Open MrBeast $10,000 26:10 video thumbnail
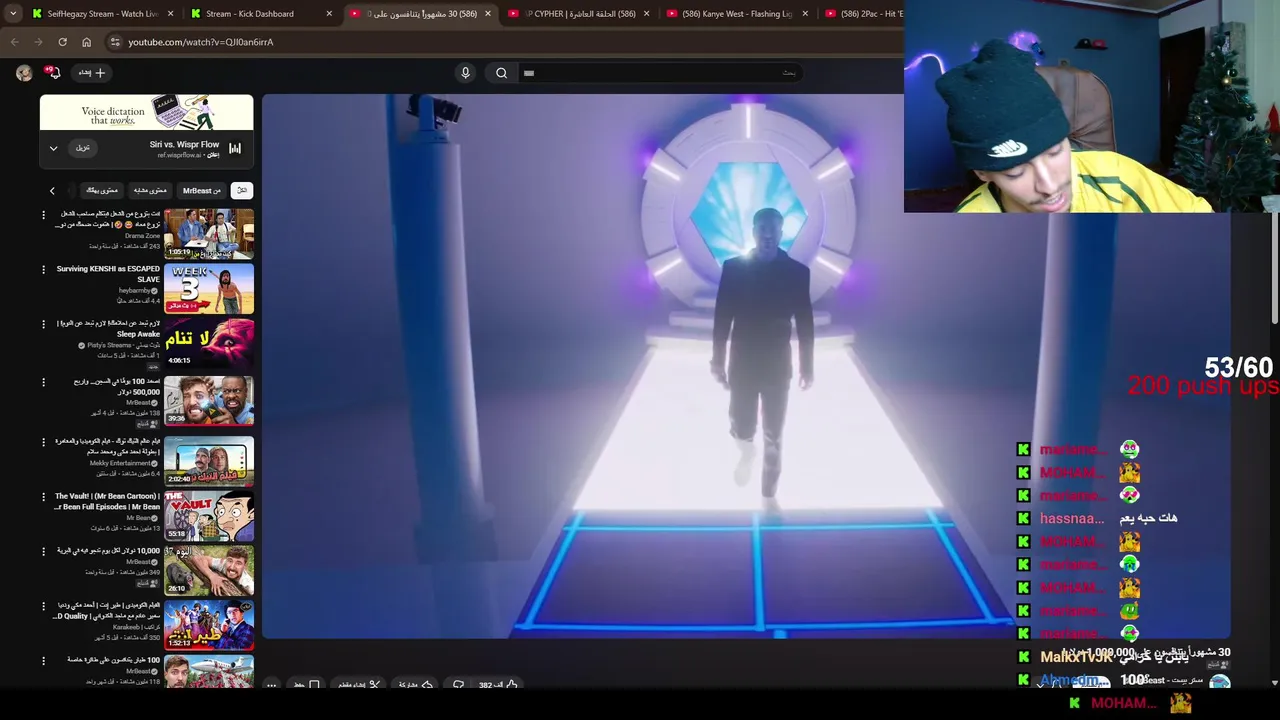 (209, 570)
